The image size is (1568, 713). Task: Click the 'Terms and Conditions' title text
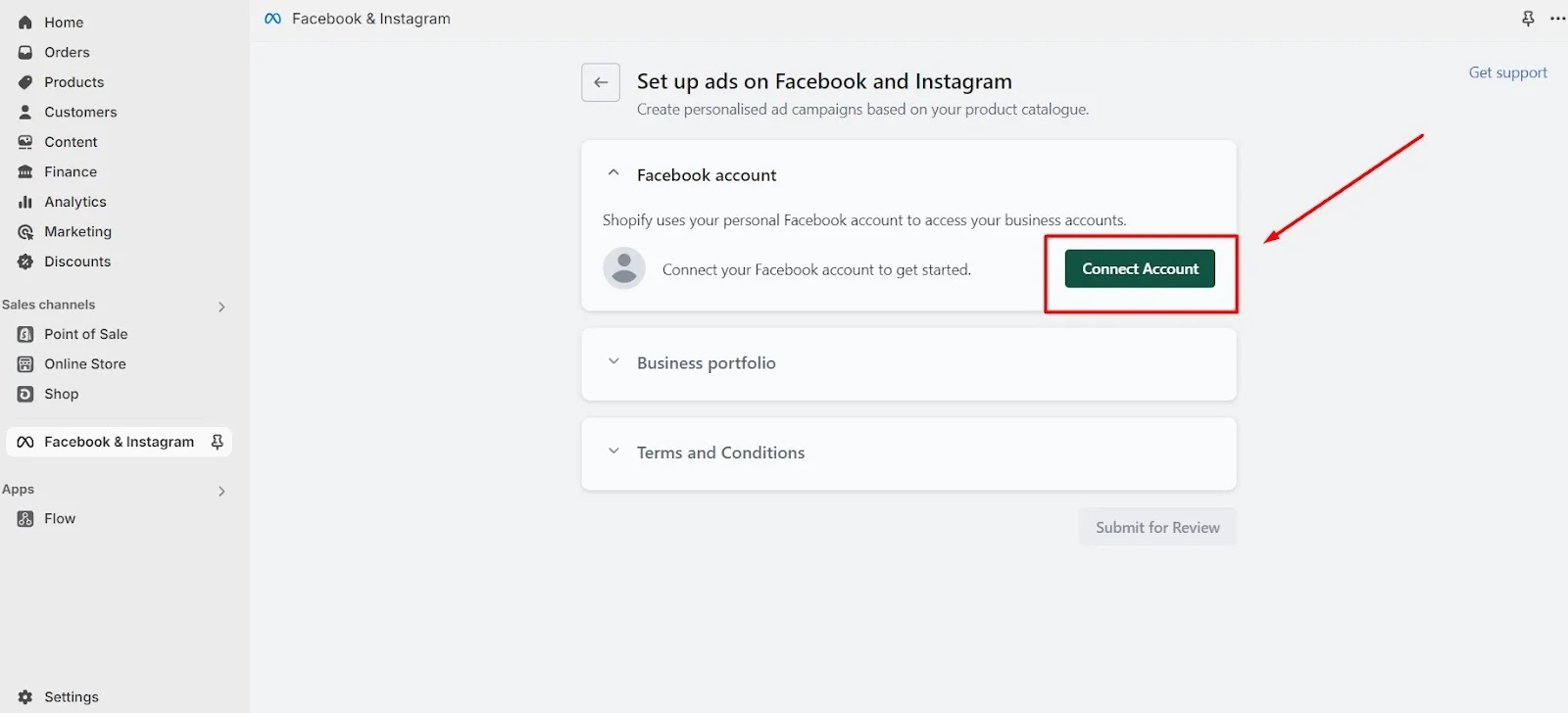click(720, 452)
